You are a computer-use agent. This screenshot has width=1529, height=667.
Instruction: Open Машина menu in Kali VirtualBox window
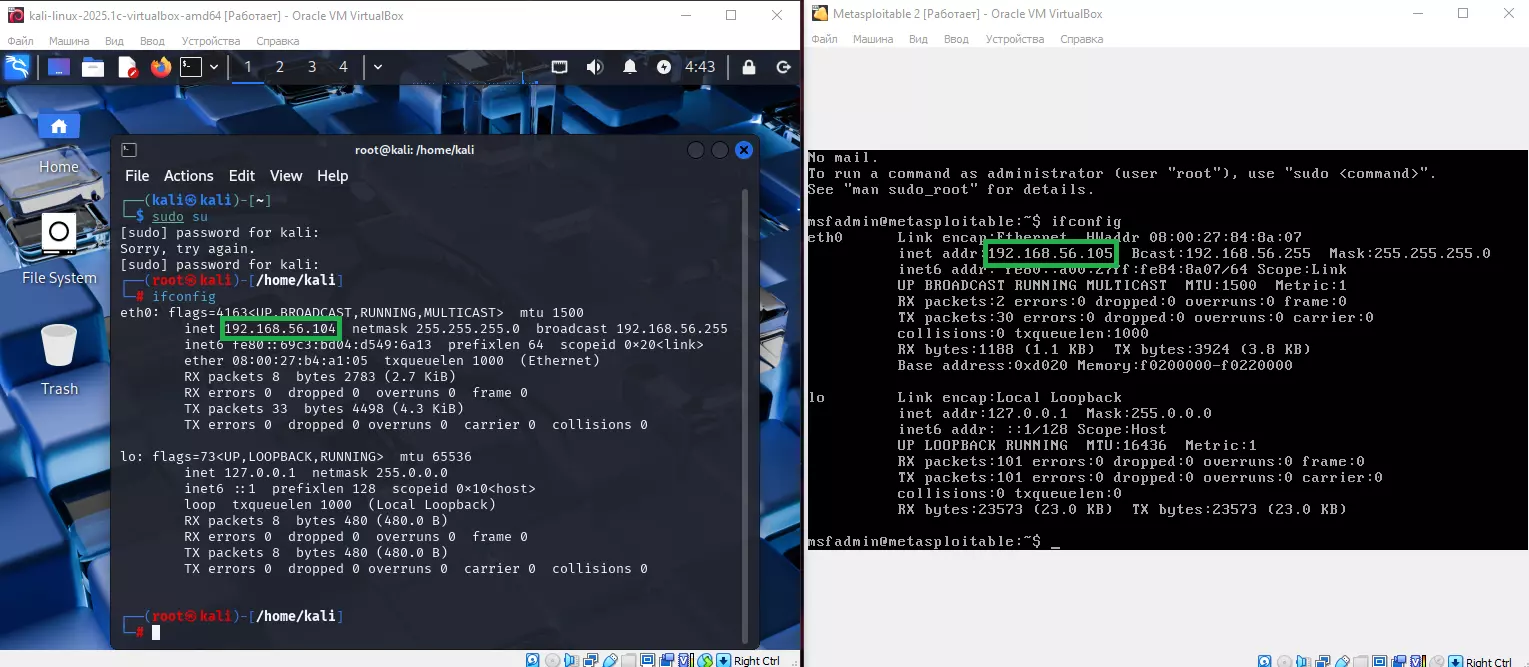67,41
